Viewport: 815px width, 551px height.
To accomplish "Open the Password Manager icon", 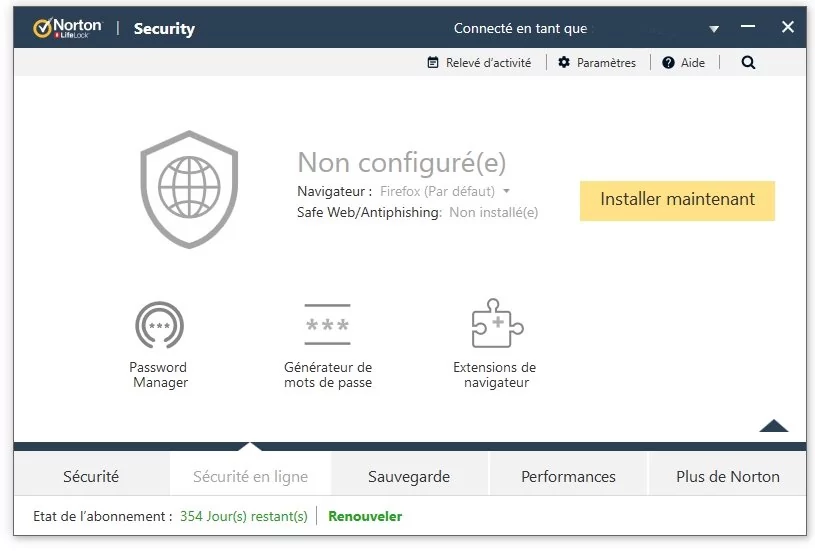I will click(160, 325).
